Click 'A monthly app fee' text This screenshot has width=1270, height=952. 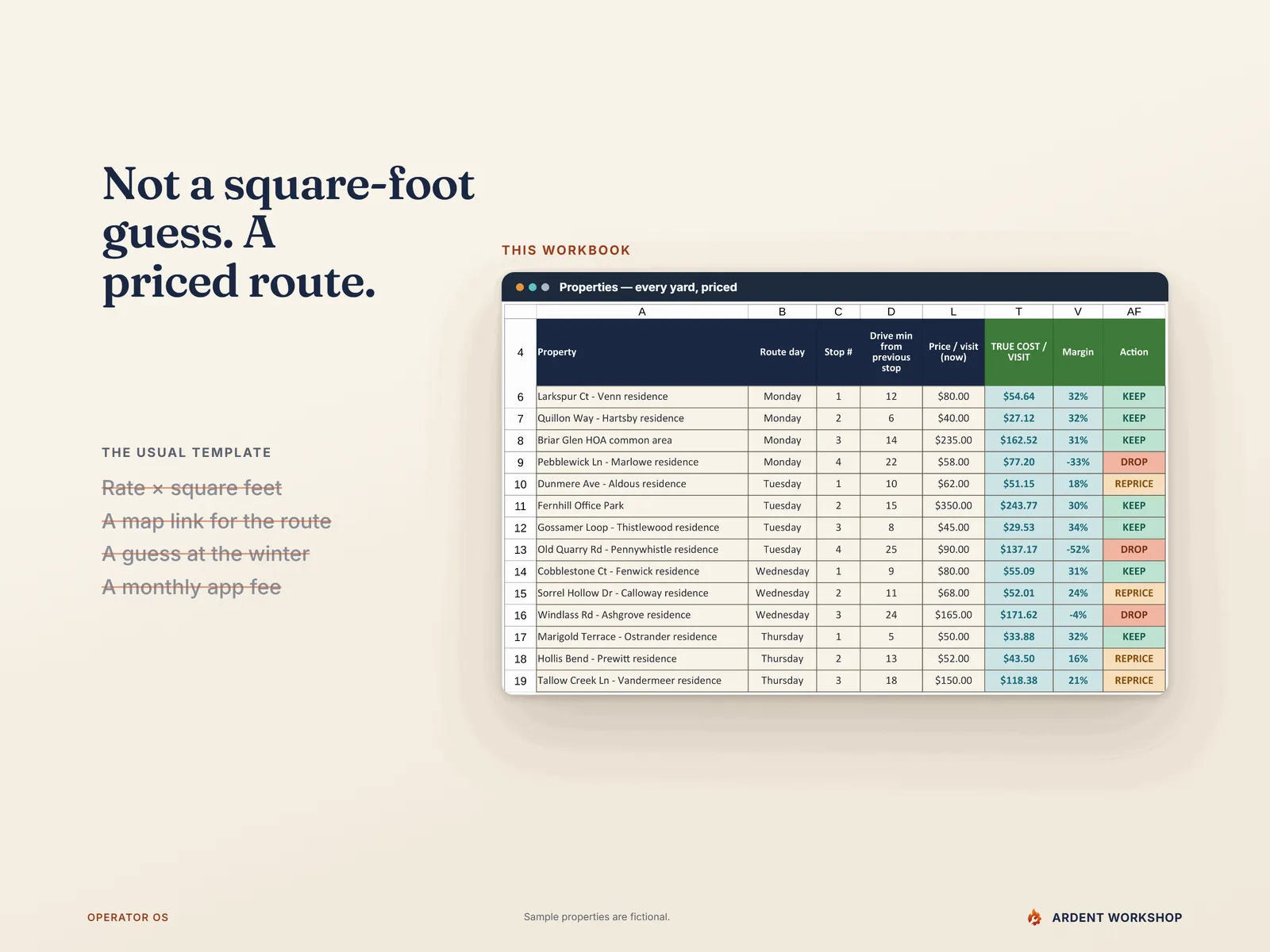pyautogui.click(x=191, y=587)
